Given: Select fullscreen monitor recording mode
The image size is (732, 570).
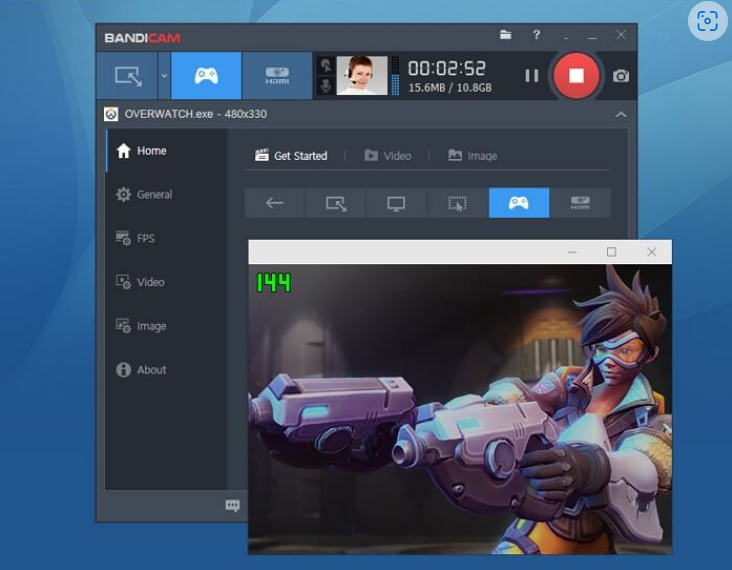Looking at the screenshot, I should click(396, 203).
